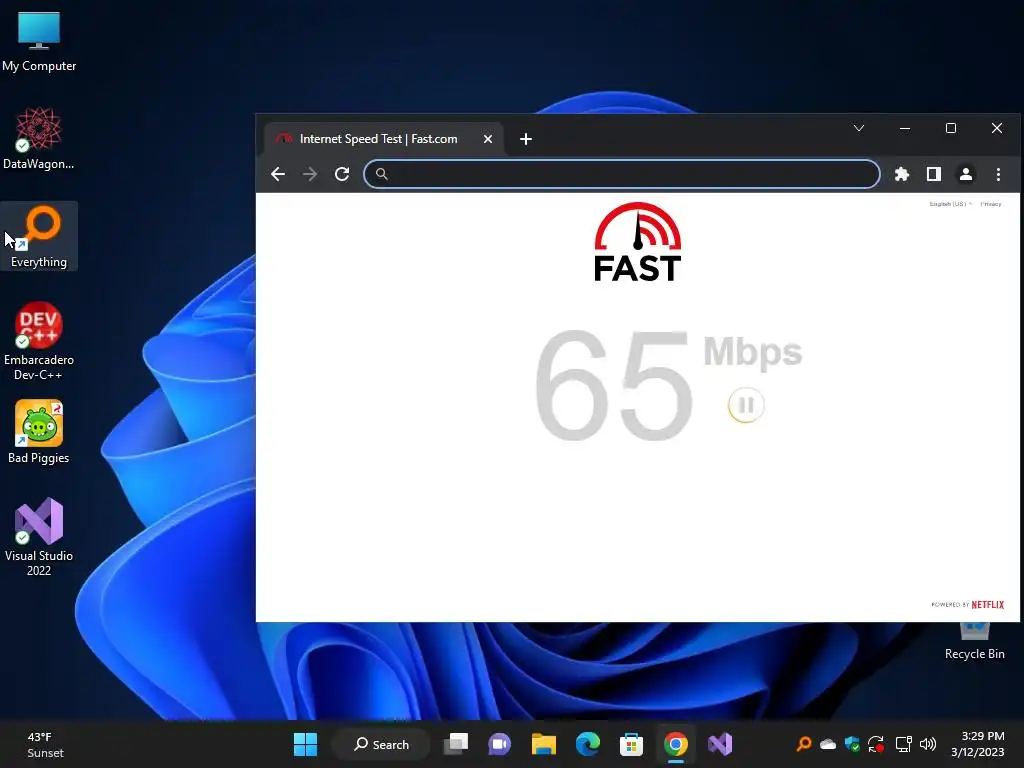The image size is (1024, 768).
Task: Open a new Chrome tab
Action: coord(526,138)
